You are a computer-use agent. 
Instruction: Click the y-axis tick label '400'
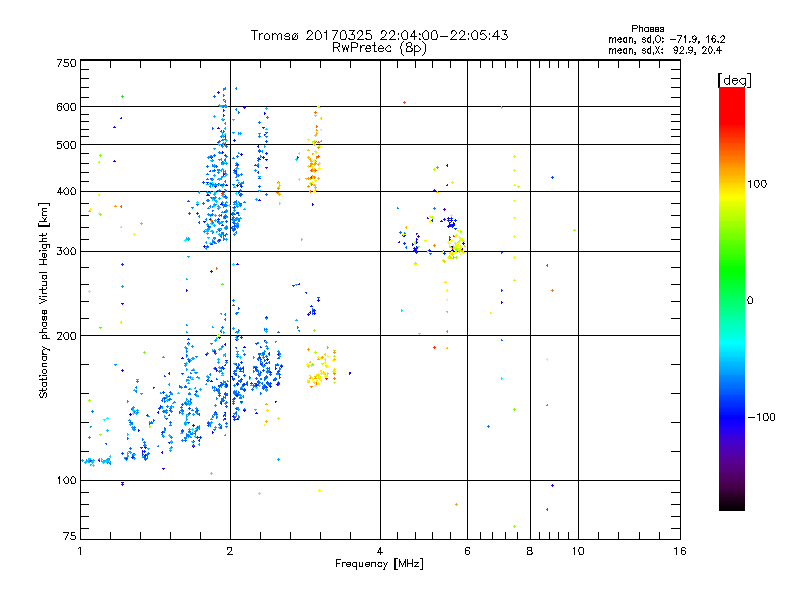click(66, 192)
